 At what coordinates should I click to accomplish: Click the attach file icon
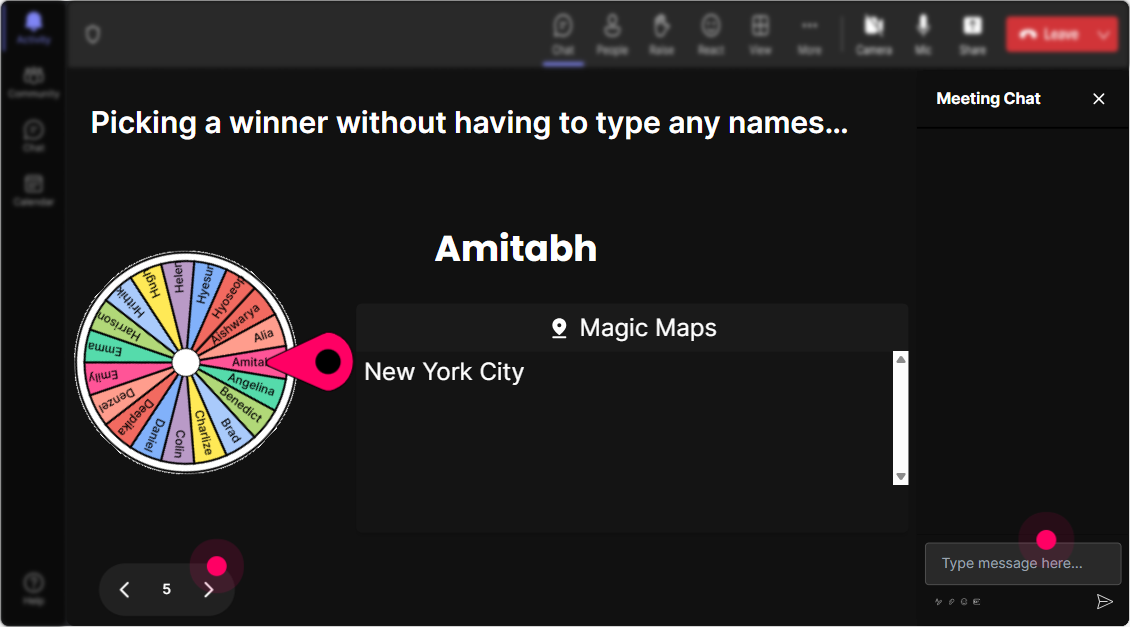(951, 602)
